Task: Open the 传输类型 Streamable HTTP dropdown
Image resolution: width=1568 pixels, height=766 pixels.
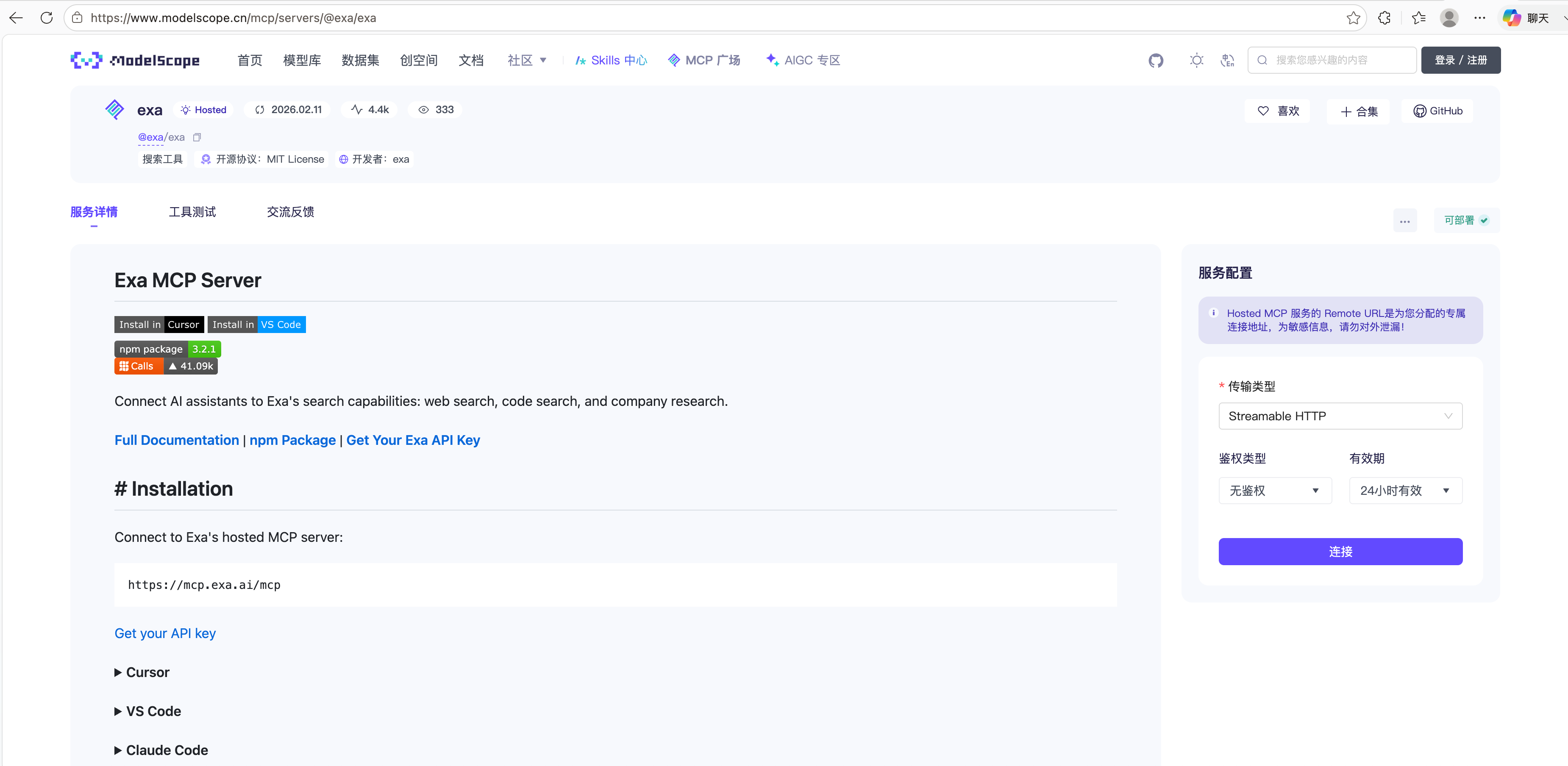Action: pyautogui.click(x=1340, y=416)
